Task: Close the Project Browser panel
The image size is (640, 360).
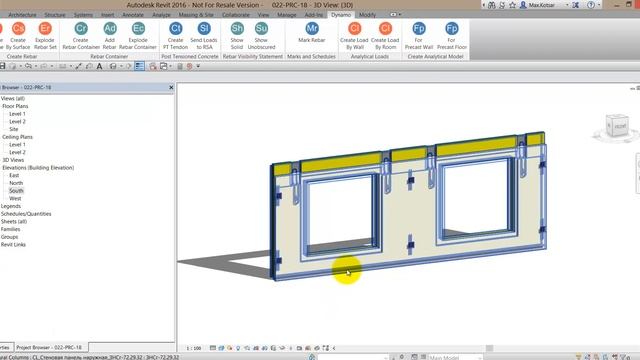Action: click(171, 87)
